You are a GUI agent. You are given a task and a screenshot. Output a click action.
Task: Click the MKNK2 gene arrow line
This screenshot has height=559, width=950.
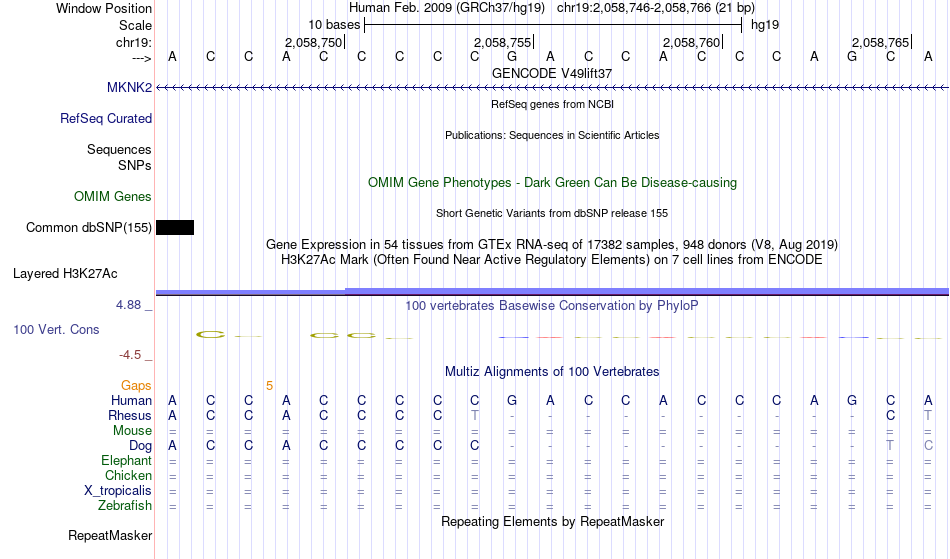pos(552,88)
